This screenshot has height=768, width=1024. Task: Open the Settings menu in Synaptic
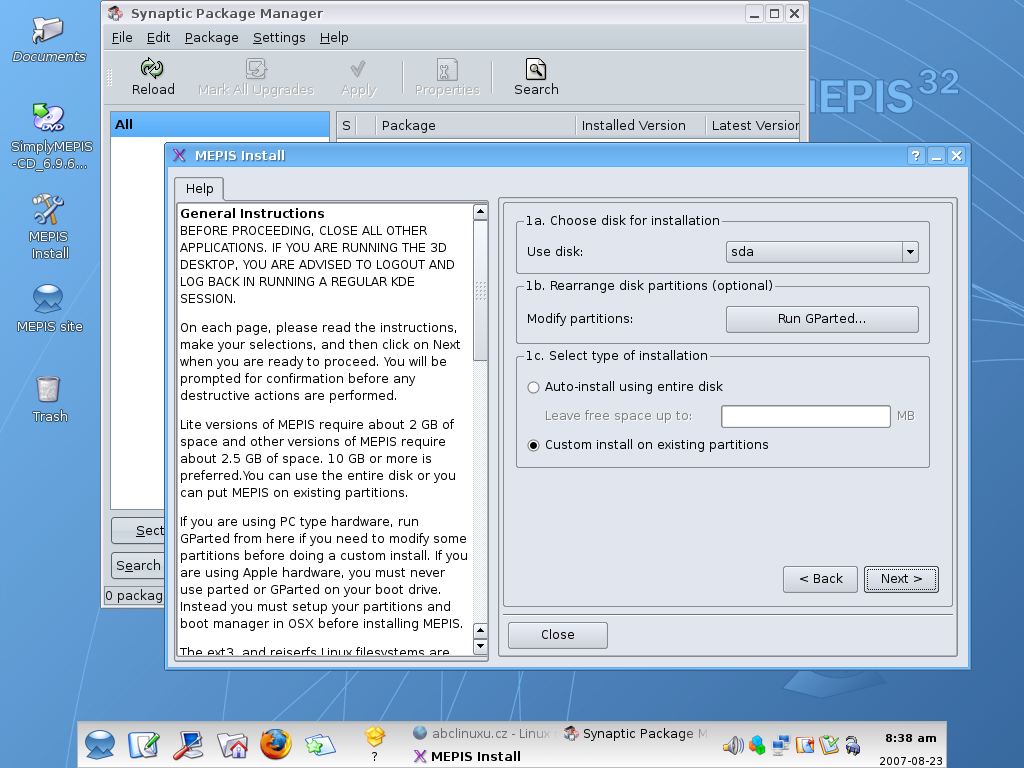point(279,37)
